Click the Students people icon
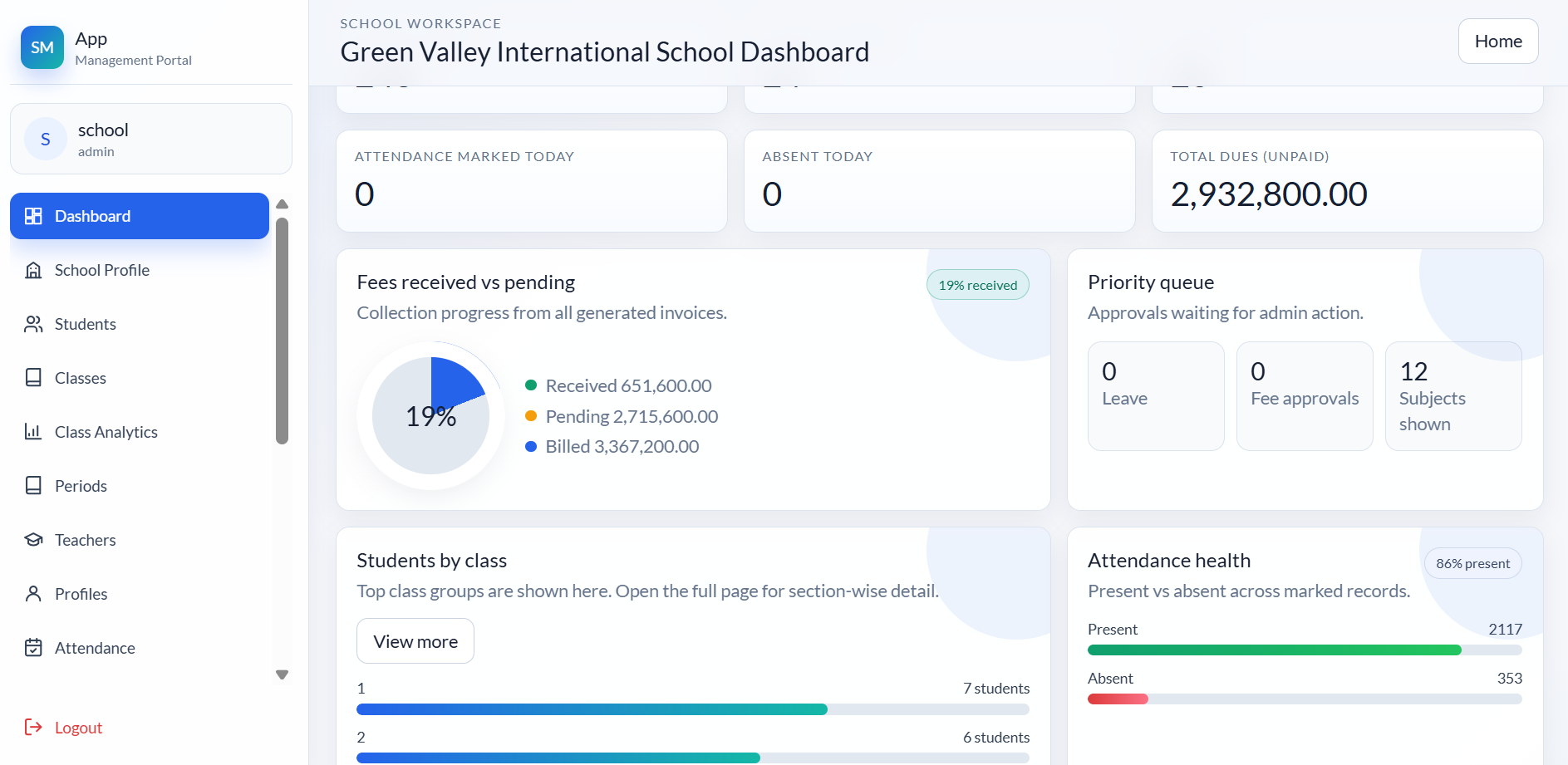Viewport: 1568px width, 765px height. click(x=33, y=324)
